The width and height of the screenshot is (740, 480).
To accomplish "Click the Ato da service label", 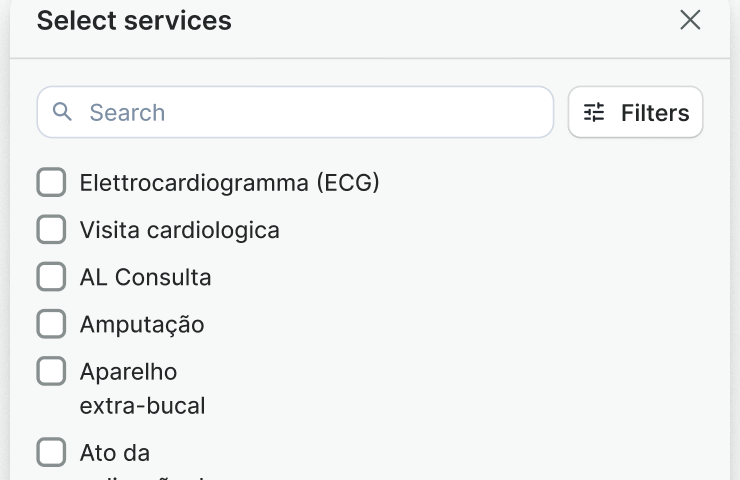I will [114, 452].
